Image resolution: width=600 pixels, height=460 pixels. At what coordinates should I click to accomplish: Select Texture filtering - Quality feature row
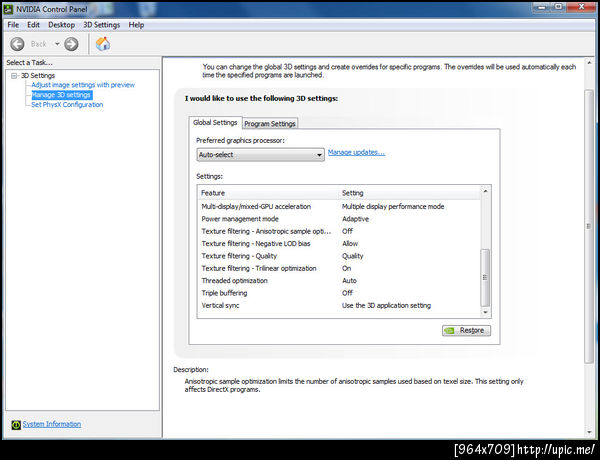[x=339, y=256]
